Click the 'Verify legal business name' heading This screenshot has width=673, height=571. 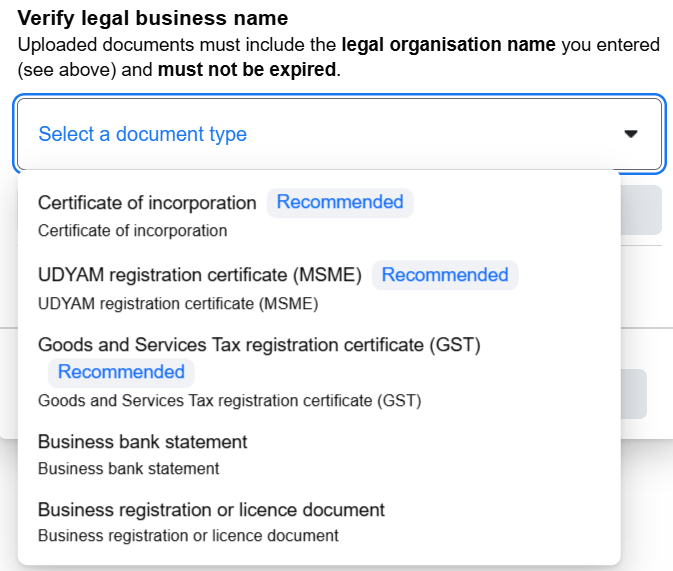[153, 18]
